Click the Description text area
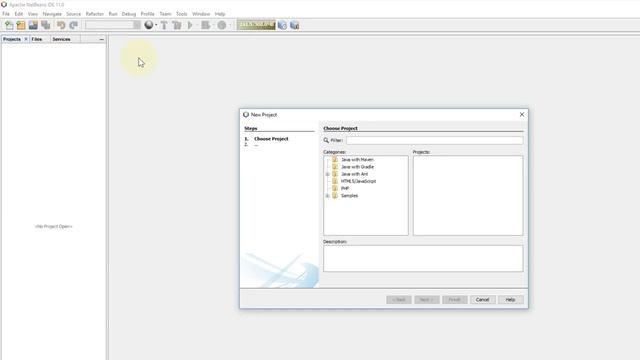Viewport: 640px width, 360px height. 423,258
